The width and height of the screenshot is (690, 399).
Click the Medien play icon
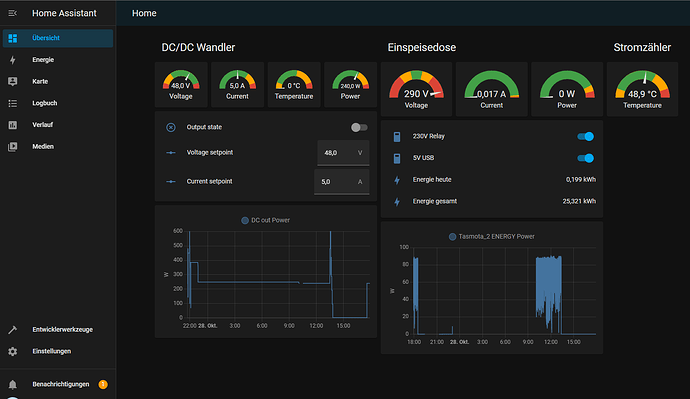(x=13, y=146)
